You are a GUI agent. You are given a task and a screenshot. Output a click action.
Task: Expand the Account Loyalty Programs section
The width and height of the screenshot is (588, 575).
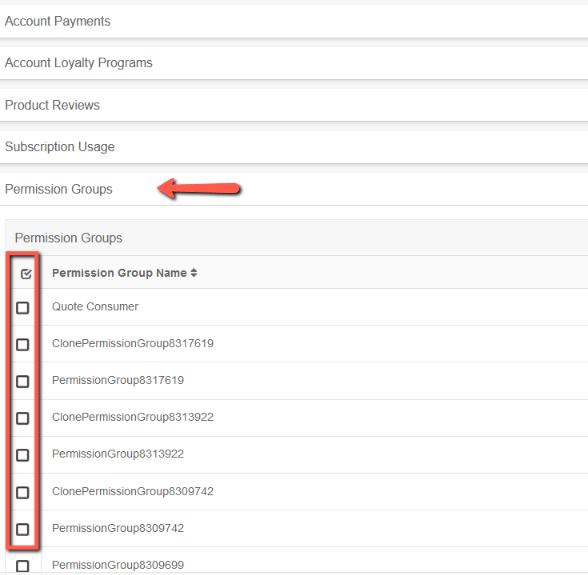click(x=294, y=63)
